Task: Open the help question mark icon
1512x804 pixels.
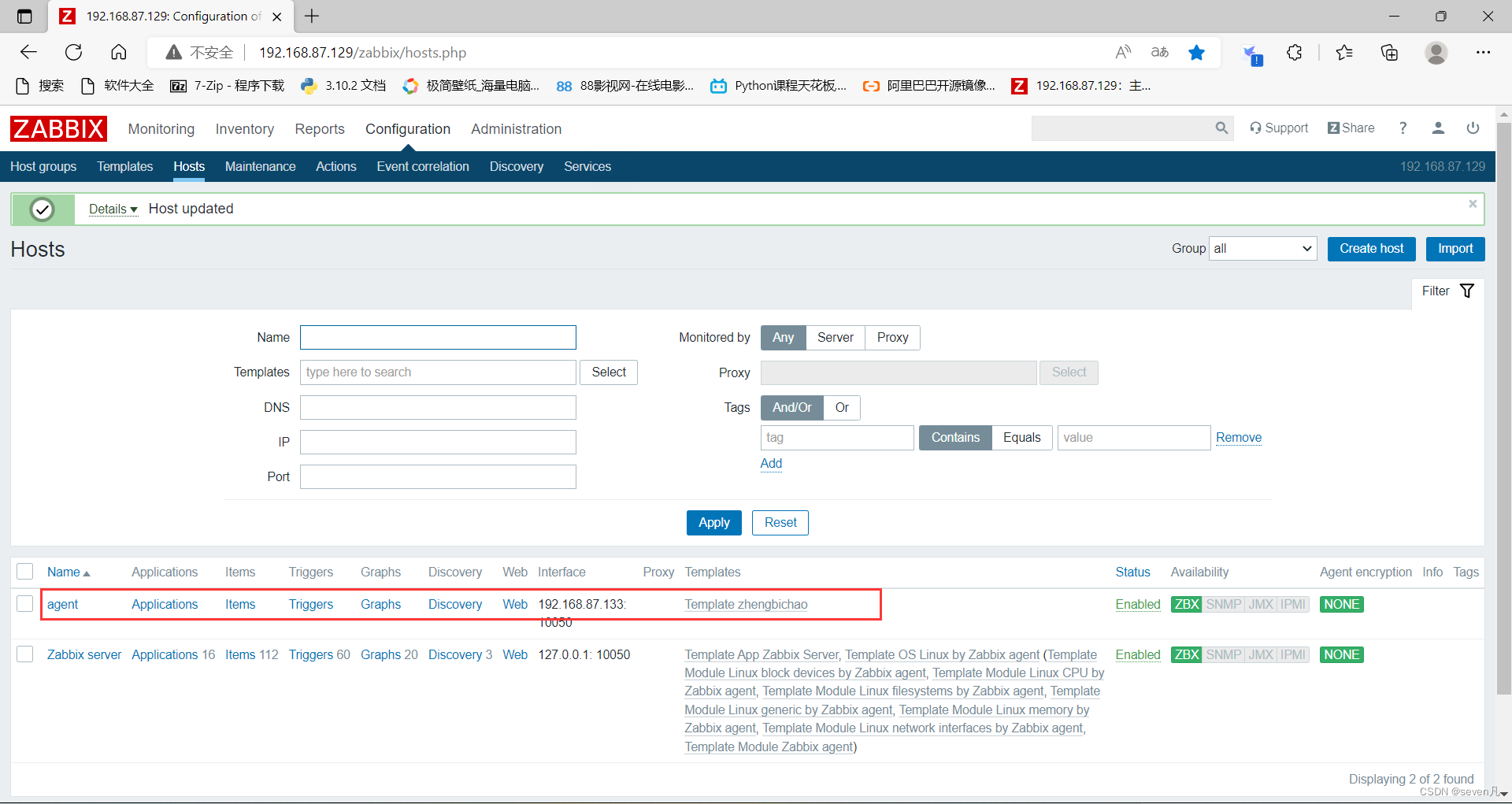Action: click(x=1403, y=128)
